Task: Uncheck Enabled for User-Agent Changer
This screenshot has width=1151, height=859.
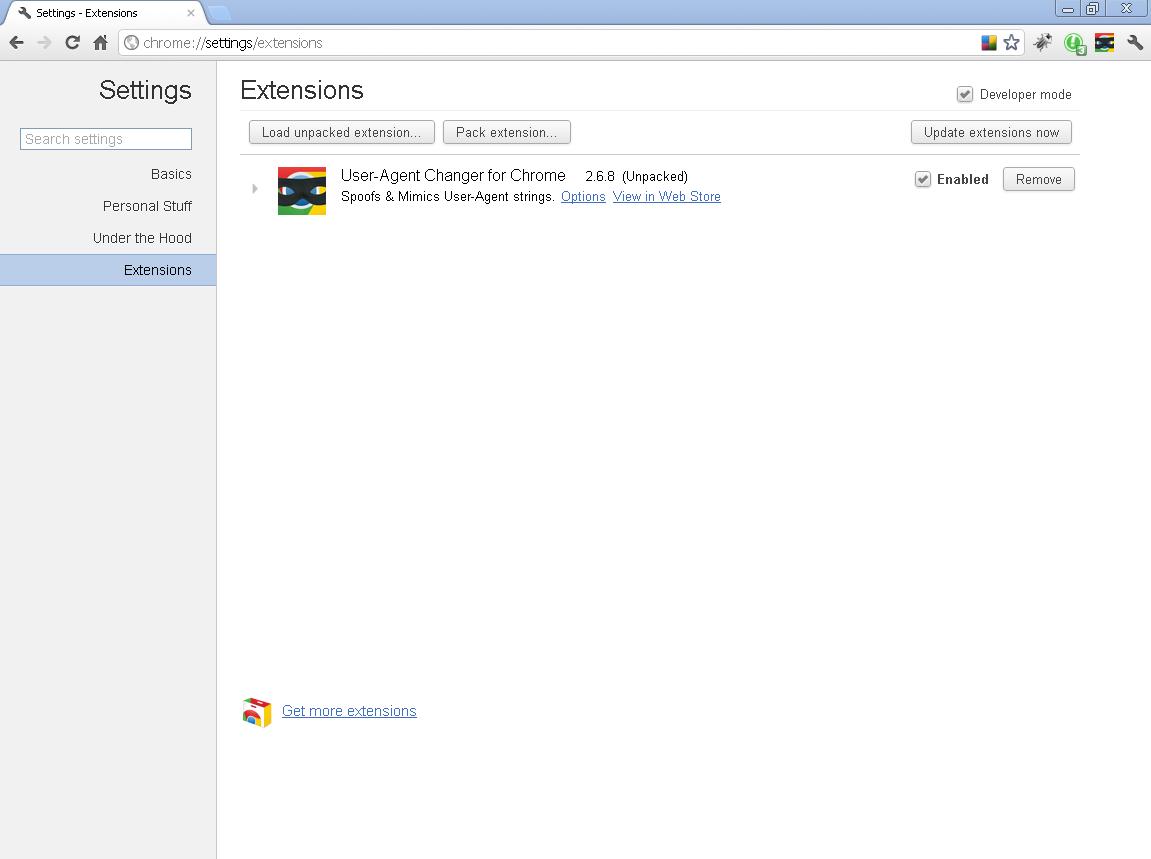Action: tap(923, 179)
